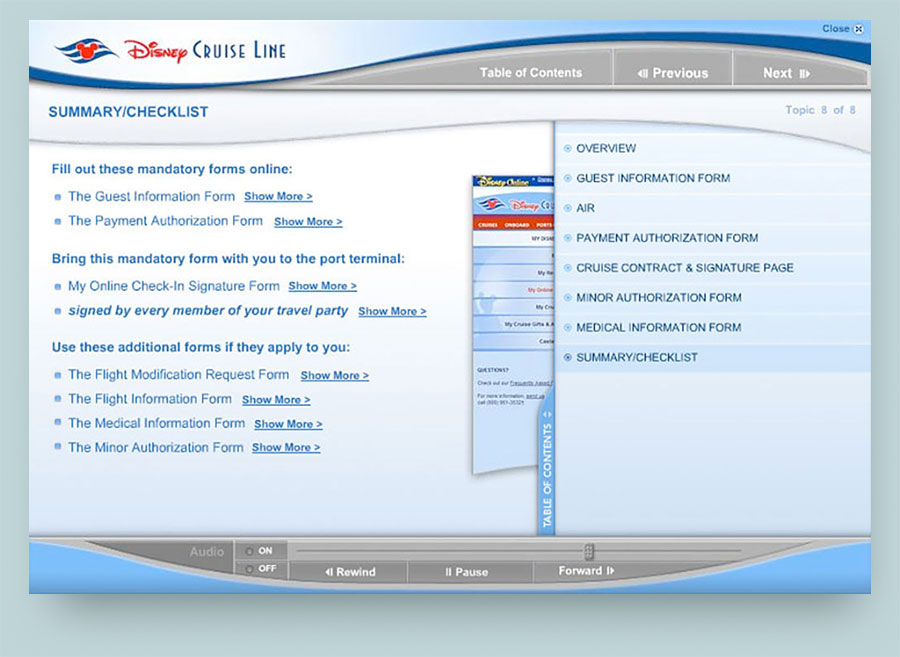The image size is (900, 657).
Task: Show more for Medical Information Form
Action: pos(288,424)
